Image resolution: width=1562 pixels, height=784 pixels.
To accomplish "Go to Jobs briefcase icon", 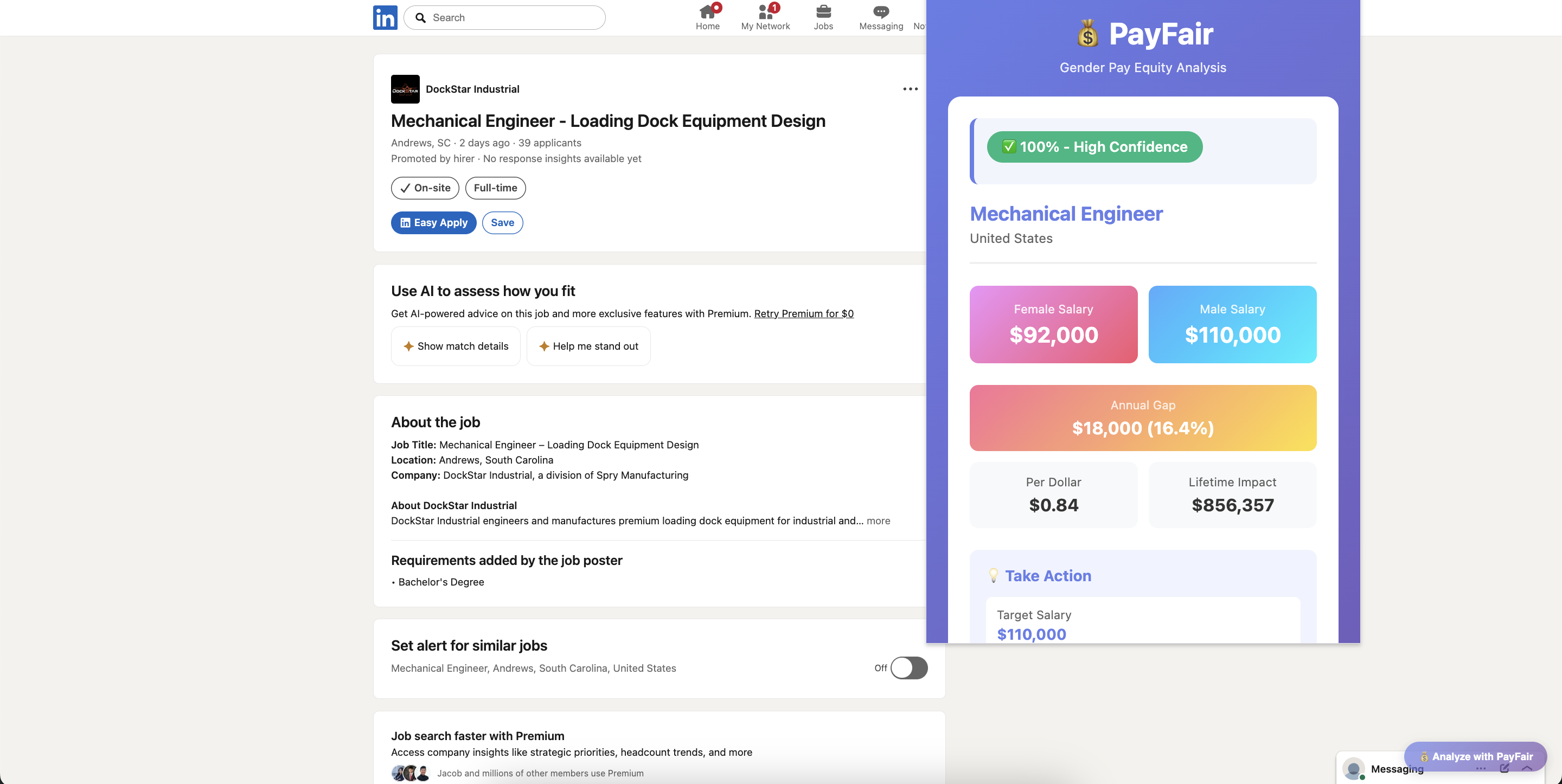I will 823,12.
